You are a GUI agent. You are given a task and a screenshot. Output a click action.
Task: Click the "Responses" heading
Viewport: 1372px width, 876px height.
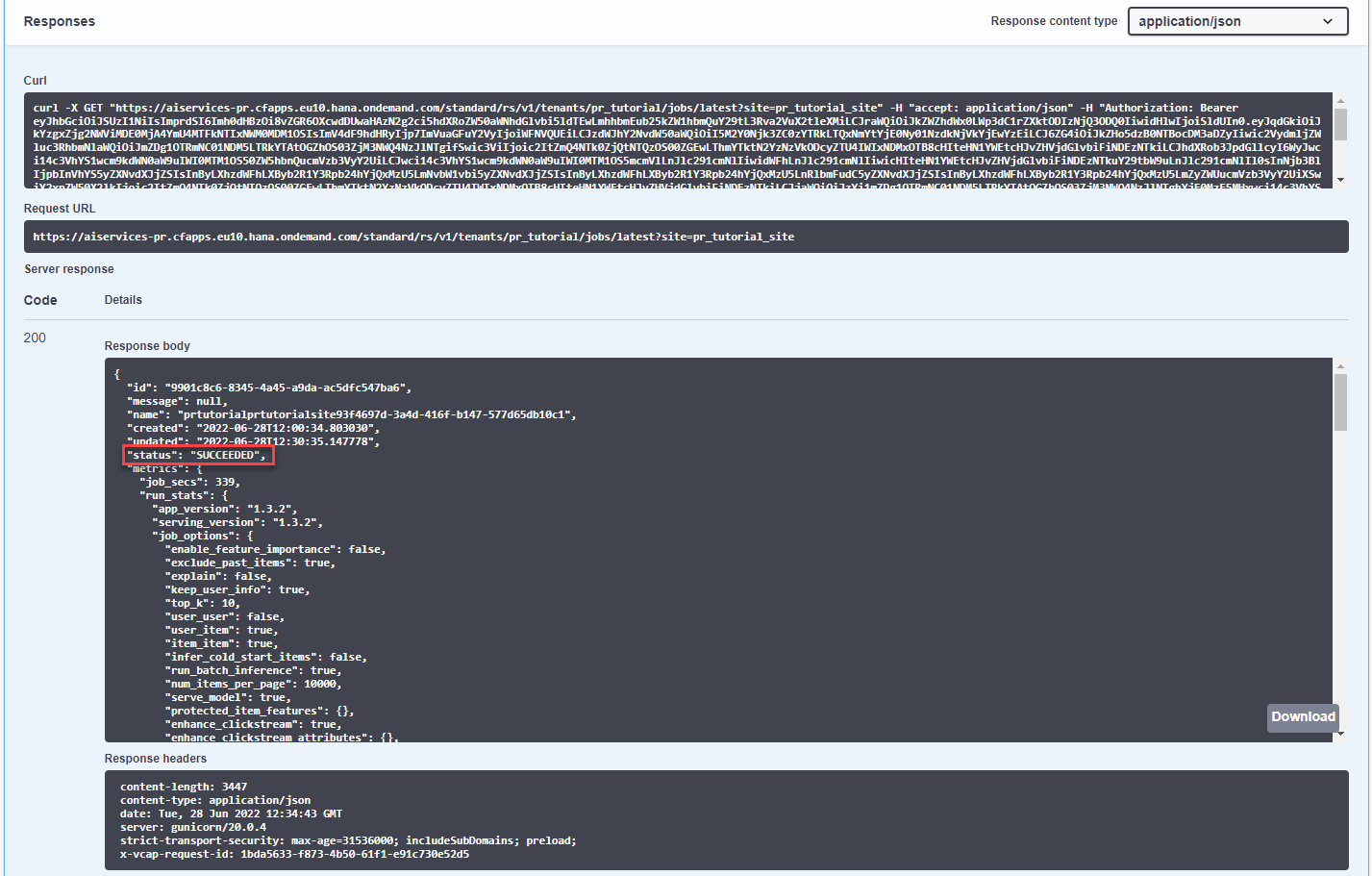[60, 21]
